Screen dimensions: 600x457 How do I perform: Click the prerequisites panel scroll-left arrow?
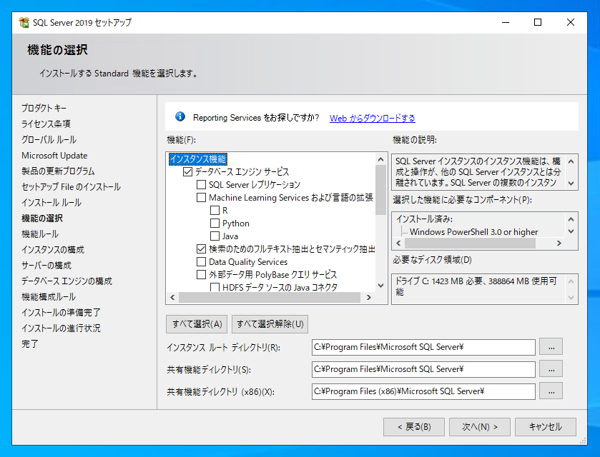click(x=398, y=243)
